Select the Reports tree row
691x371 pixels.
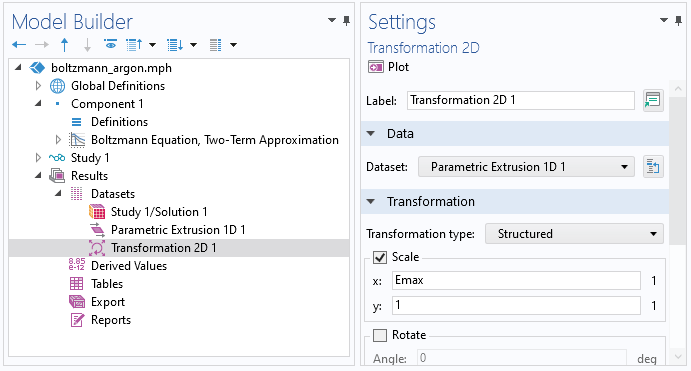111,320
